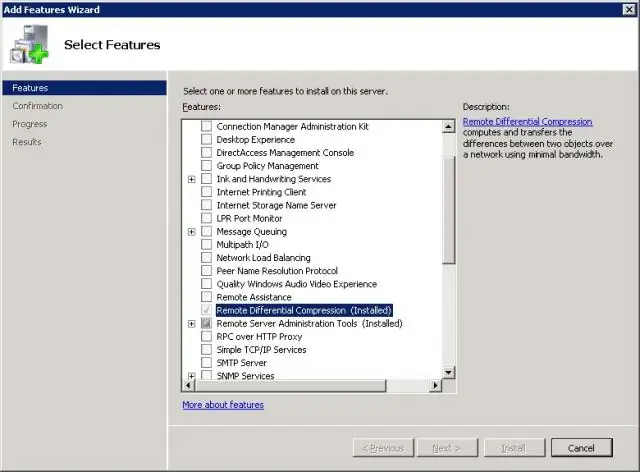Click the Add Features Wizard server icon
Image resolution: width=640 pixels, height=472 pixels.
pyautogui.click(x=32, y=44)
